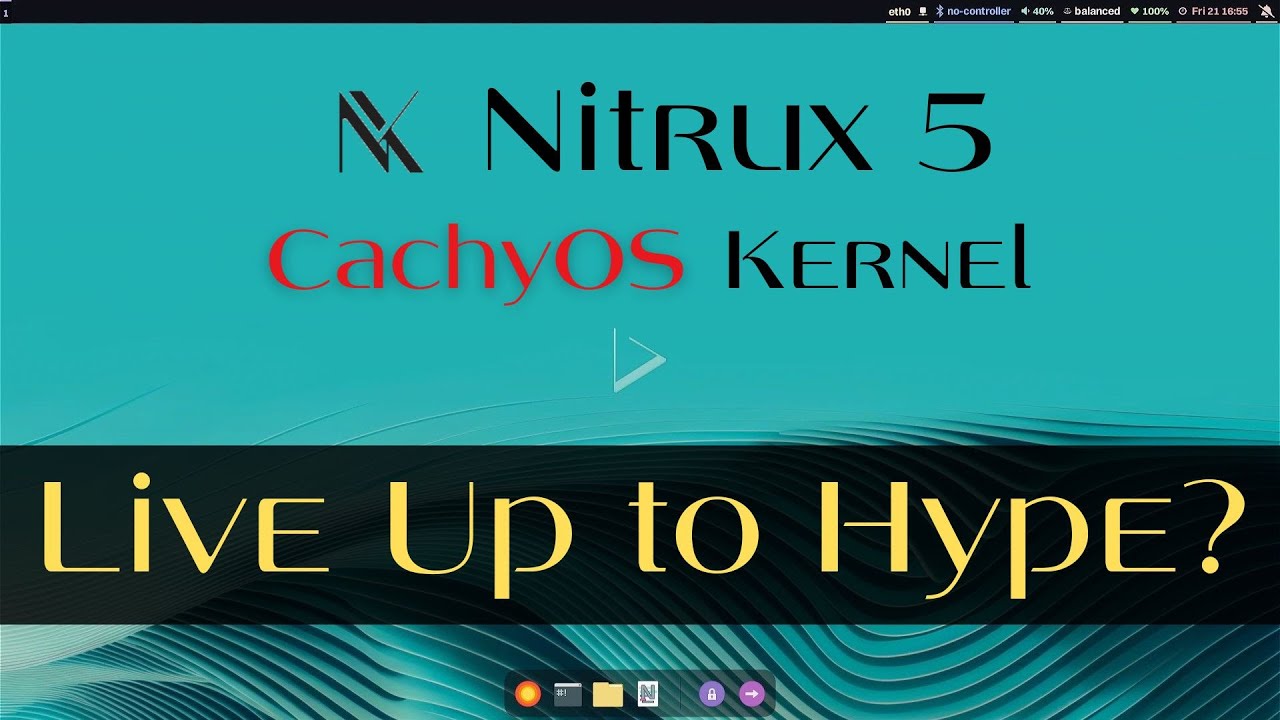Click the eth0 network indicator

click(x=908, y=11)
